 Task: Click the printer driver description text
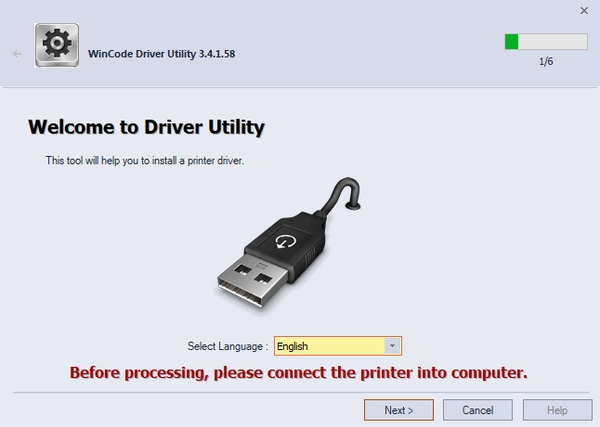(145, 160)
